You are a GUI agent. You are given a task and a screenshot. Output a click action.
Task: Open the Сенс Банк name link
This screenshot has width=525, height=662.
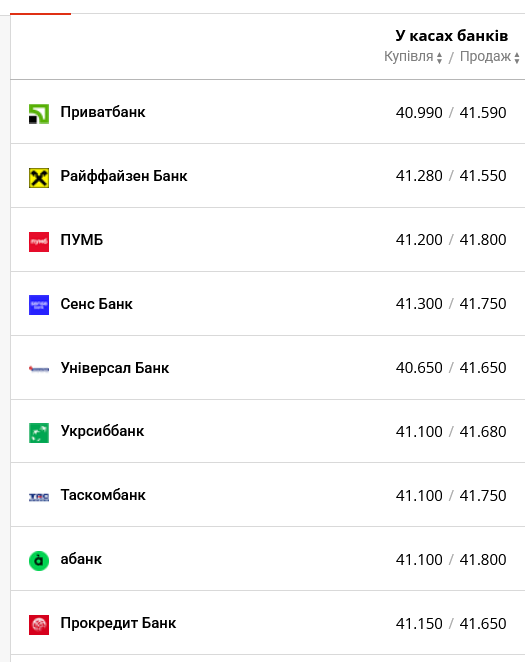coord(96,304)
